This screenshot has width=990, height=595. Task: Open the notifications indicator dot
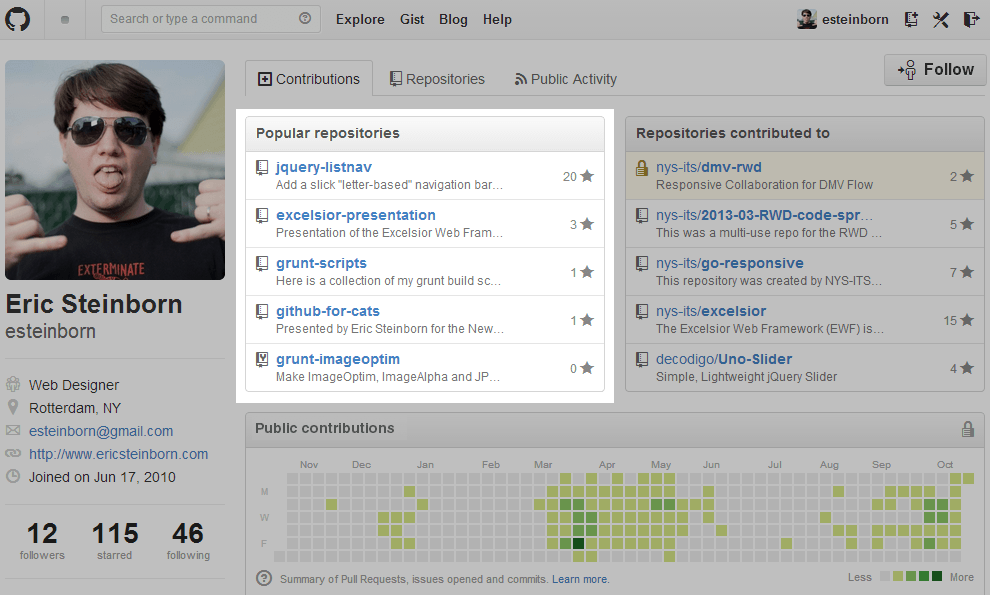(65, 20)
